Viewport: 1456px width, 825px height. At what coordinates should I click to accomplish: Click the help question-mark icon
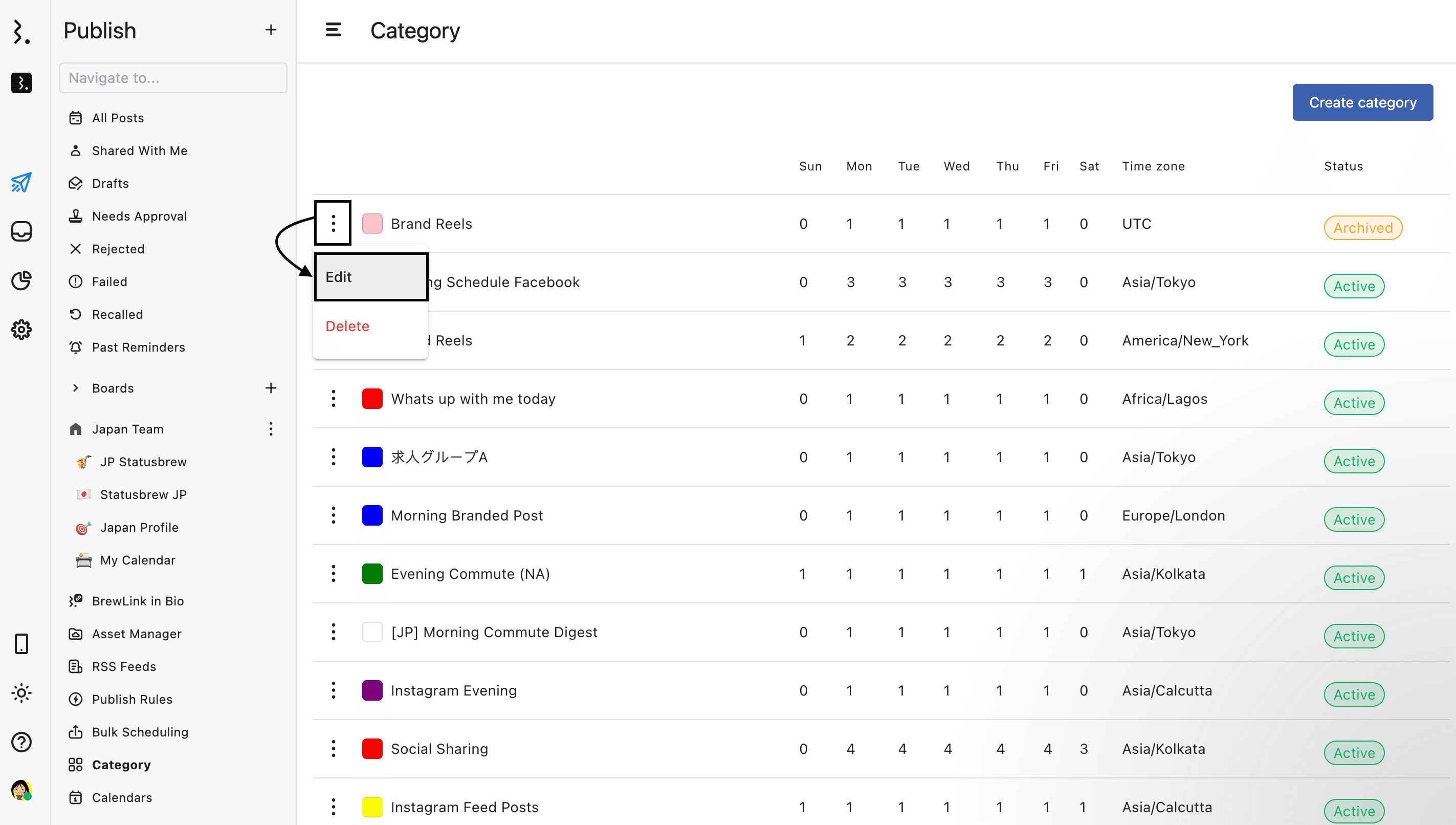pyautogui.click(x=21, y=742)
